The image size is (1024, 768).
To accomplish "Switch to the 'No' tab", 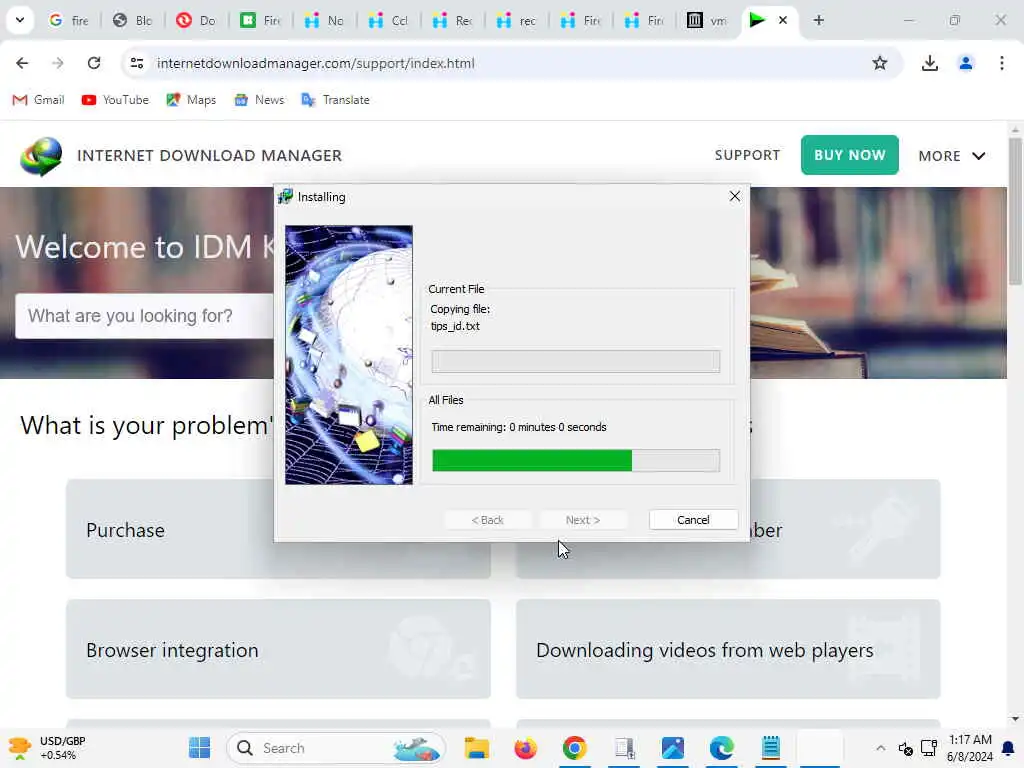I will (325, 20).
